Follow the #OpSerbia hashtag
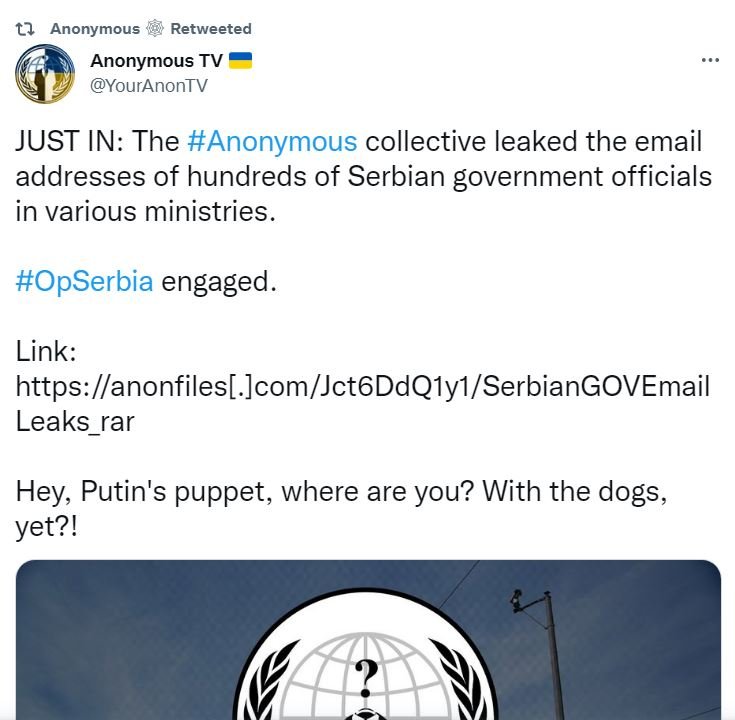 click(x=85, y=281)
